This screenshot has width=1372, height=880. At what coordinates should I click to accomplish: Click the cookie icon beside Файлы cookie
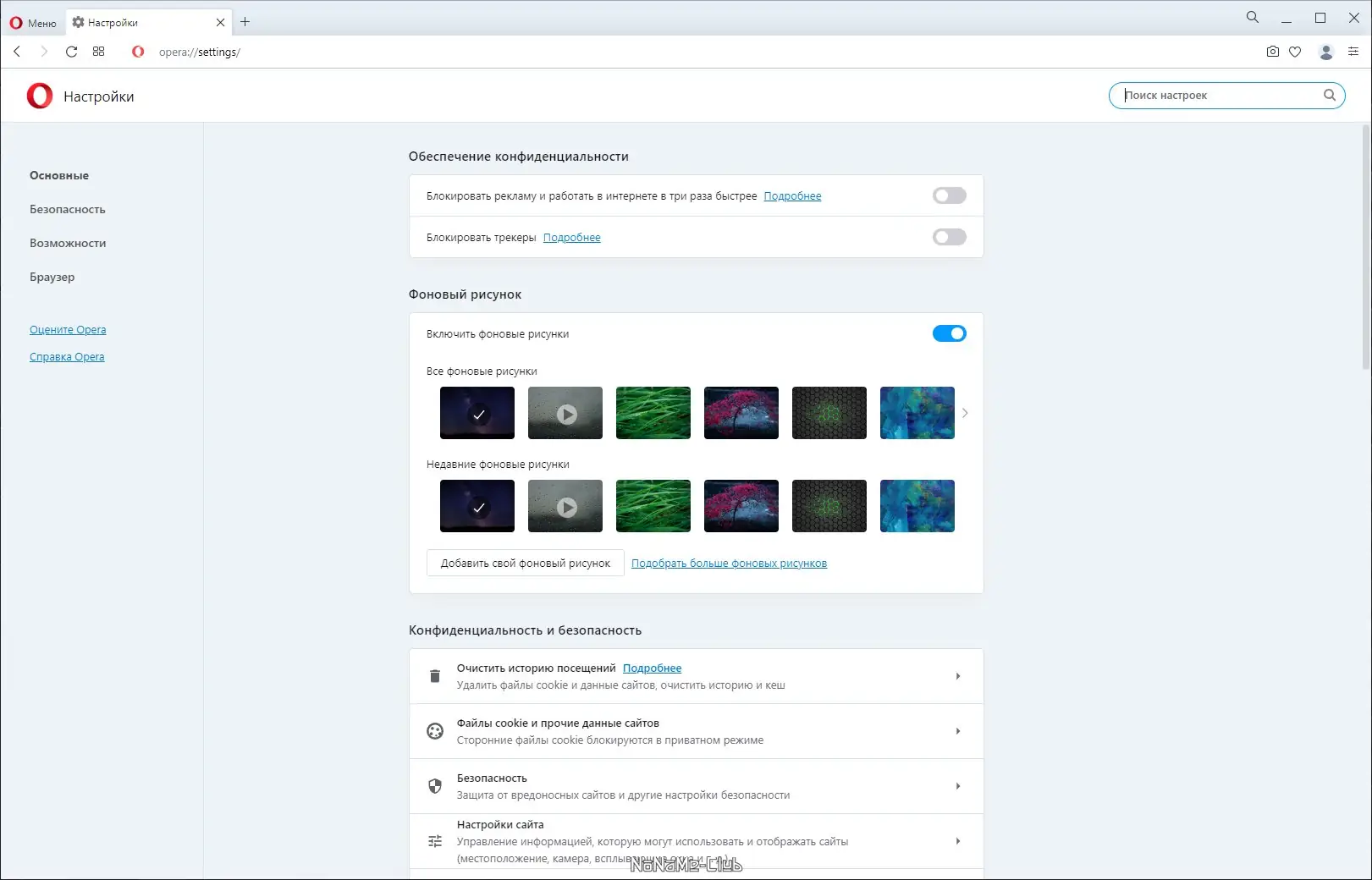[x=435, y=731]
